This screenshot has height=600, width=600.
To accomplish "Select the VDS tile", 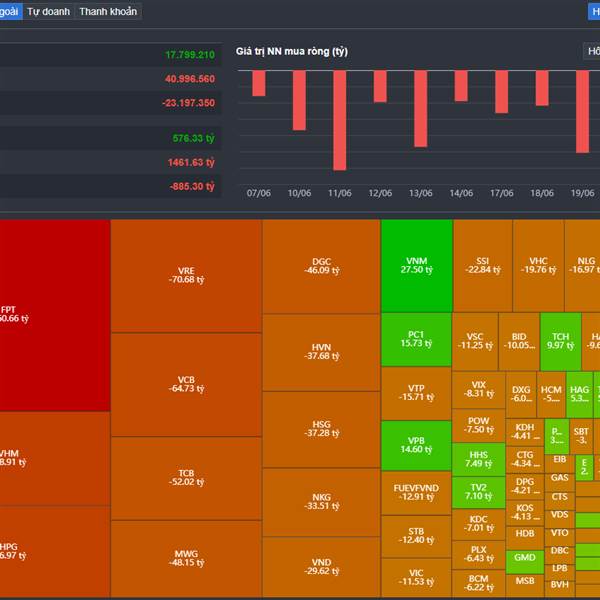I will pyautogui.click(x=559, y=519).
